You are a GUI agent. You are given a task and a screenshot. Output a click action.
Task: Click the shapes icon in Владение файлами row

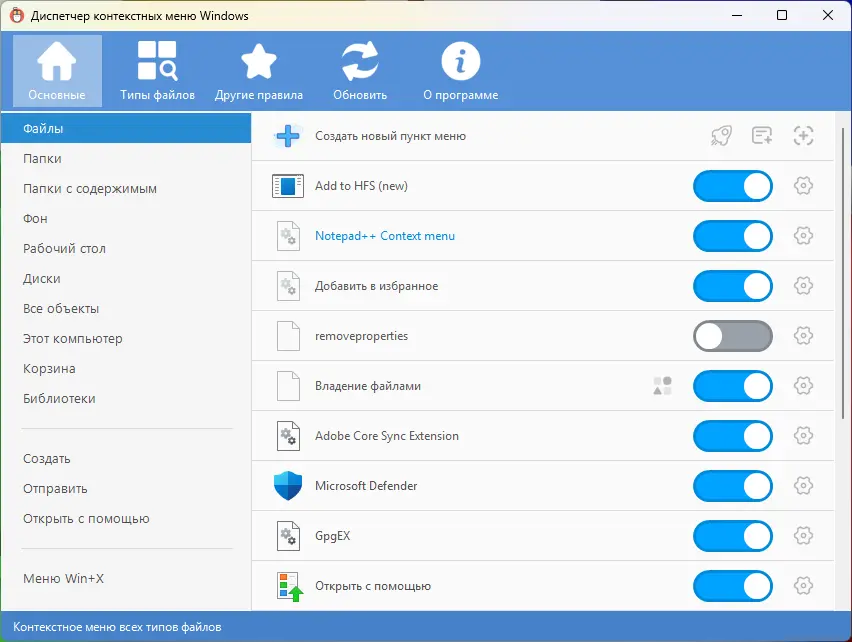pyautogui.click(x=662, y=386)
